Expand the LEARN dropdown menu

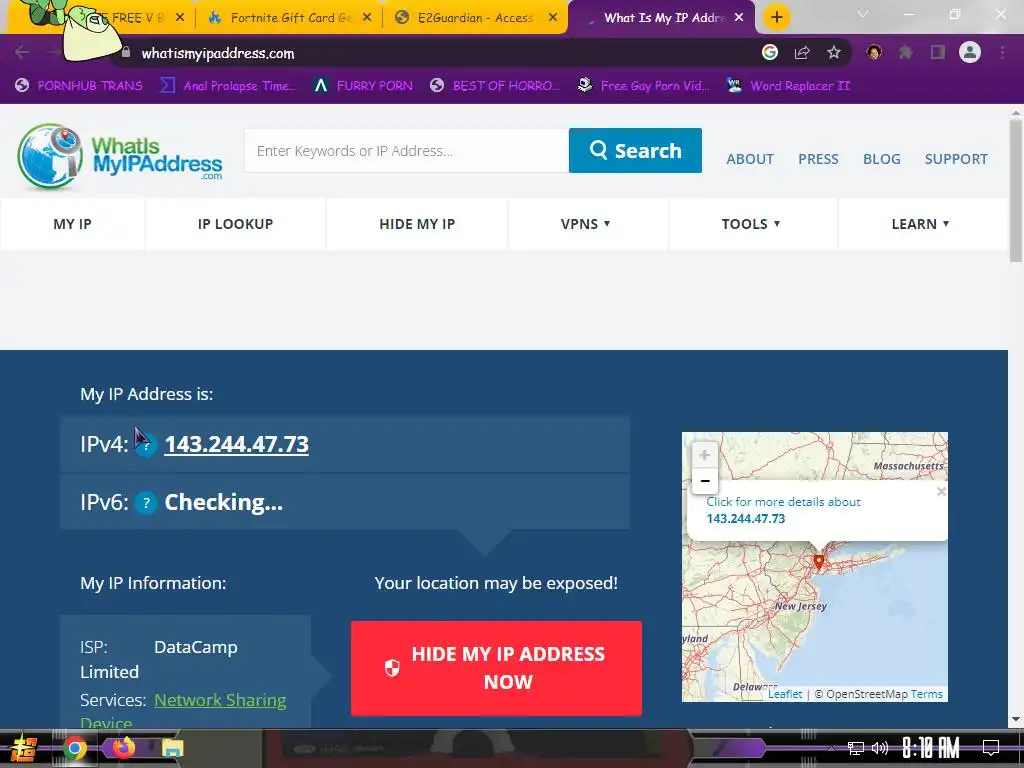[921, 224]
